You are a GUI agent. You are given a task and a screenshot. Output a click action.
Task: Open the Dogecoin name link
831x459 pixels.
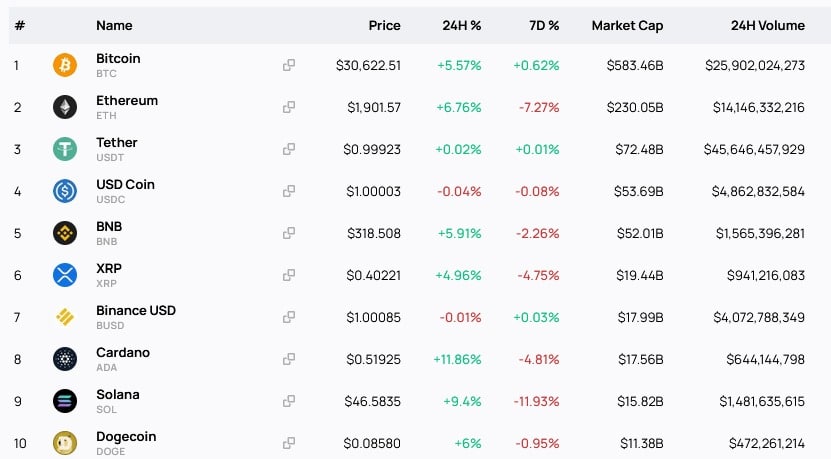tap(126, 437)
